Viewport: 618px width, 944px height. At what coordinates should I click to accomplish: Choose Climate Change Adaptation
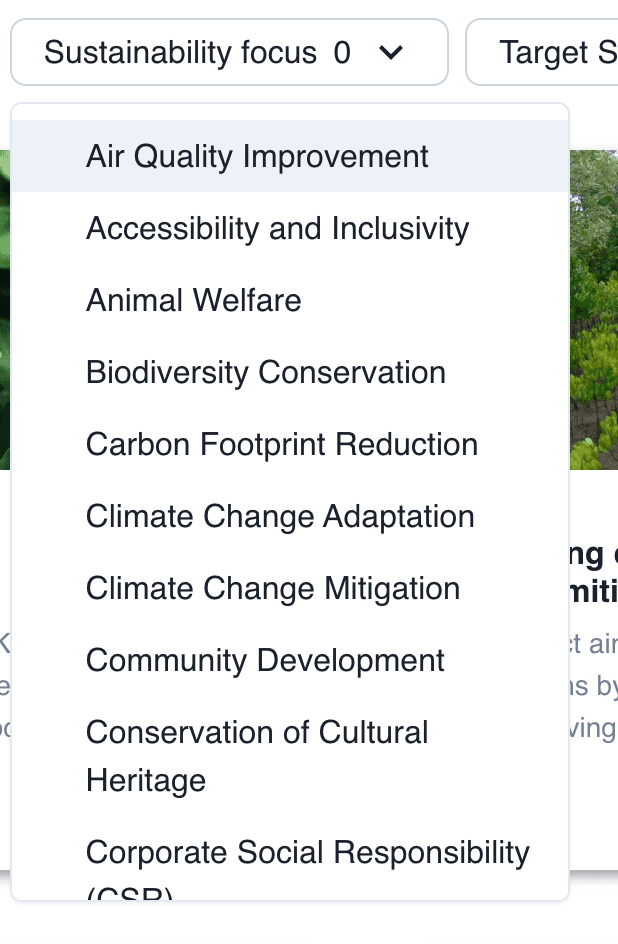(290, 516)
